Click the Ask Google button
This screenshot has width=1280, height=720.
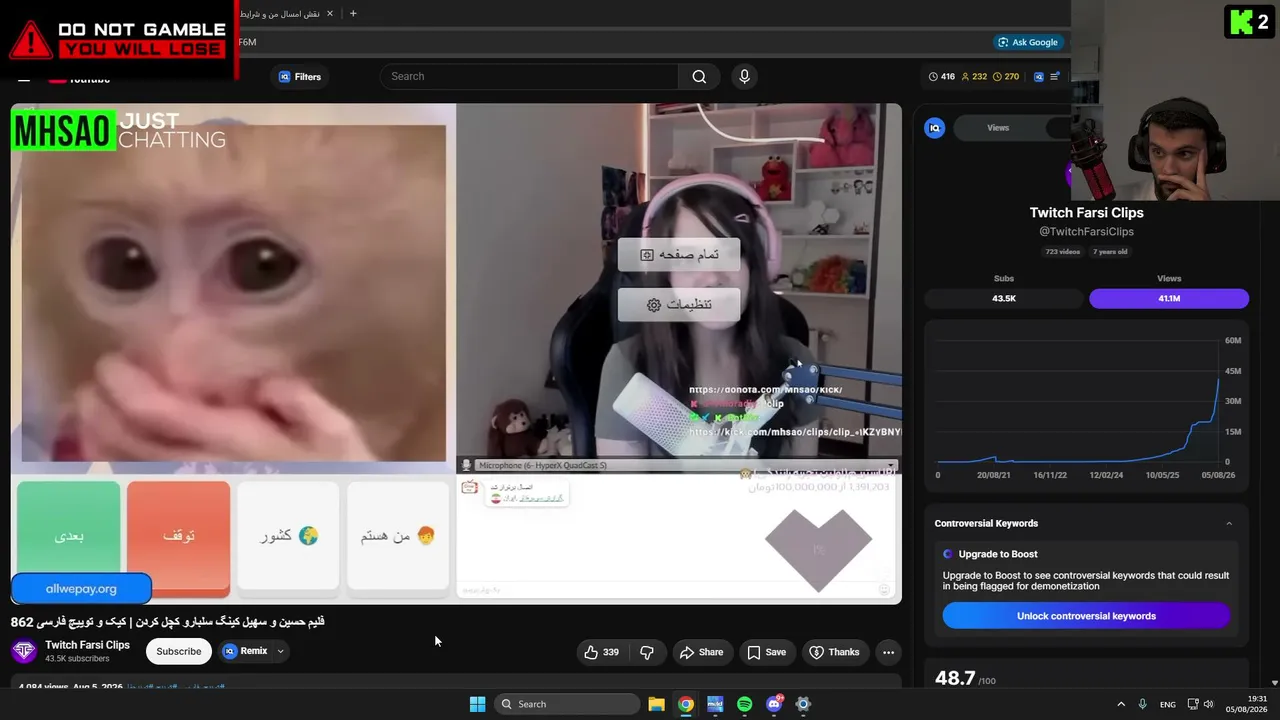pyautogui.click(x=1027, y=42)
